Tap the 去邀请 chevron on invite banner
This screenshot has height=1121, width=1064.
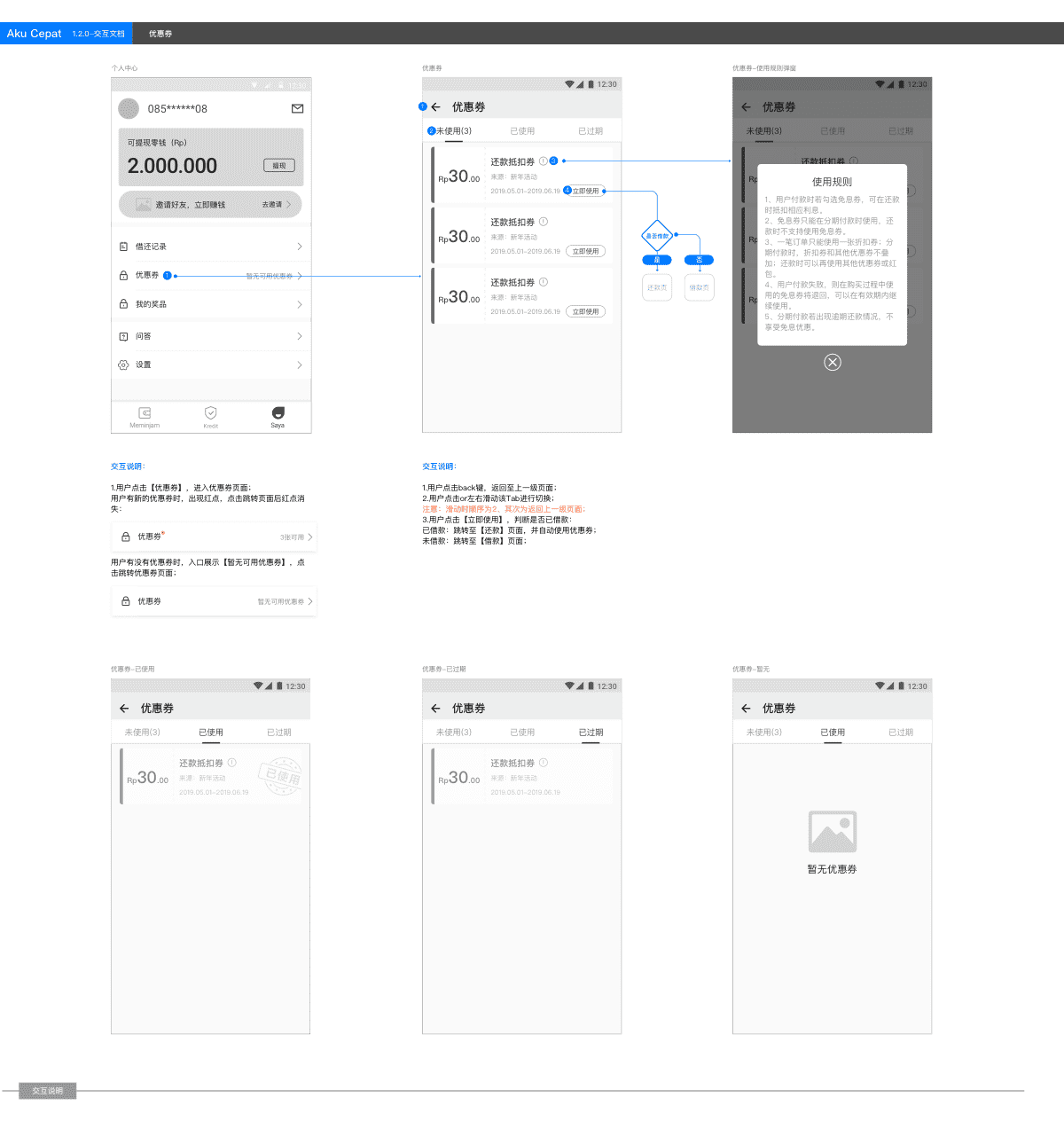[288, 205]
